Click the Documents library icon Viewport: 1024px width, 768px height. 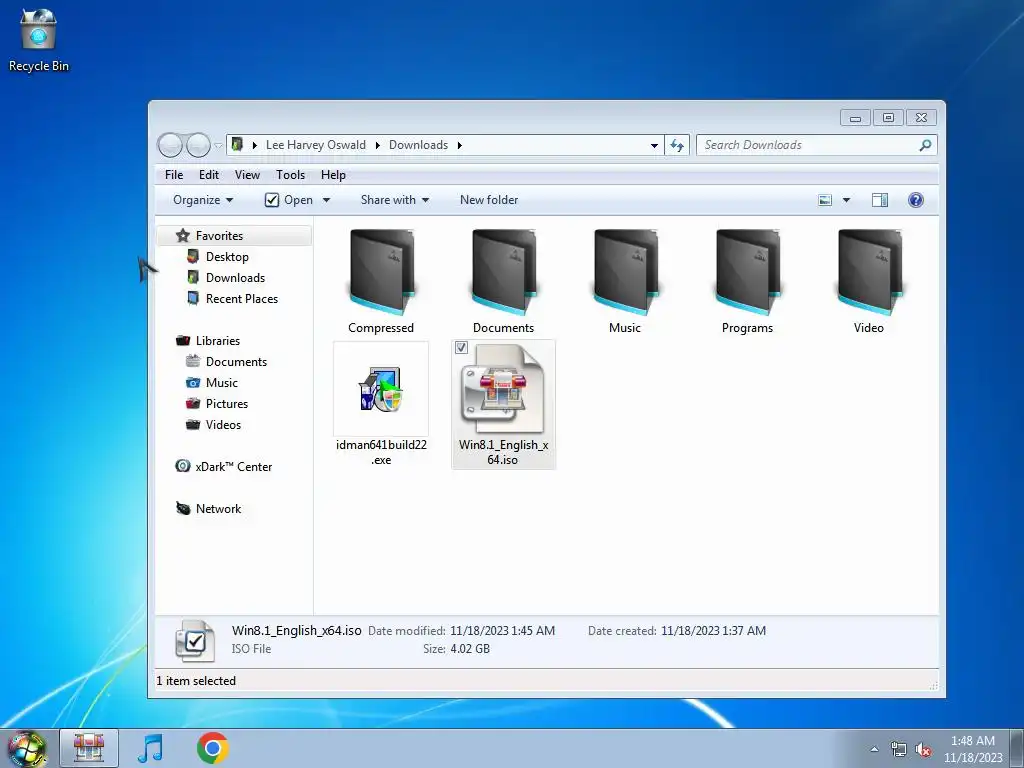[x=193, y=362]
